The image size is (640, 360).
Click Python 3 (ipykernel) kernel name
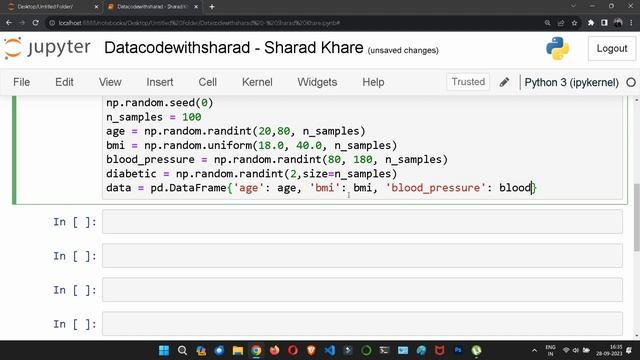[571, 82]
